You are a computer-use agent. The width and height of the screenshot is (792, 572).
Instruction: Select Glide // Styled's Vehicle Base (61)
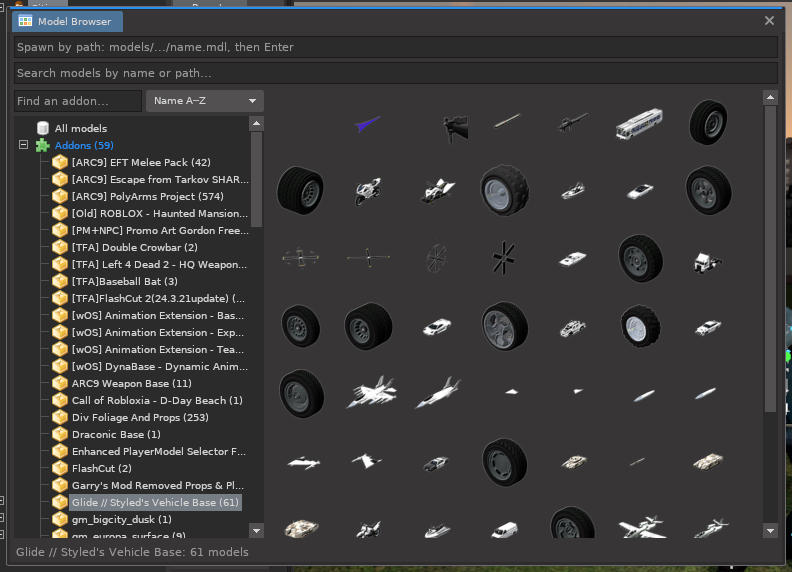[155, 502]
